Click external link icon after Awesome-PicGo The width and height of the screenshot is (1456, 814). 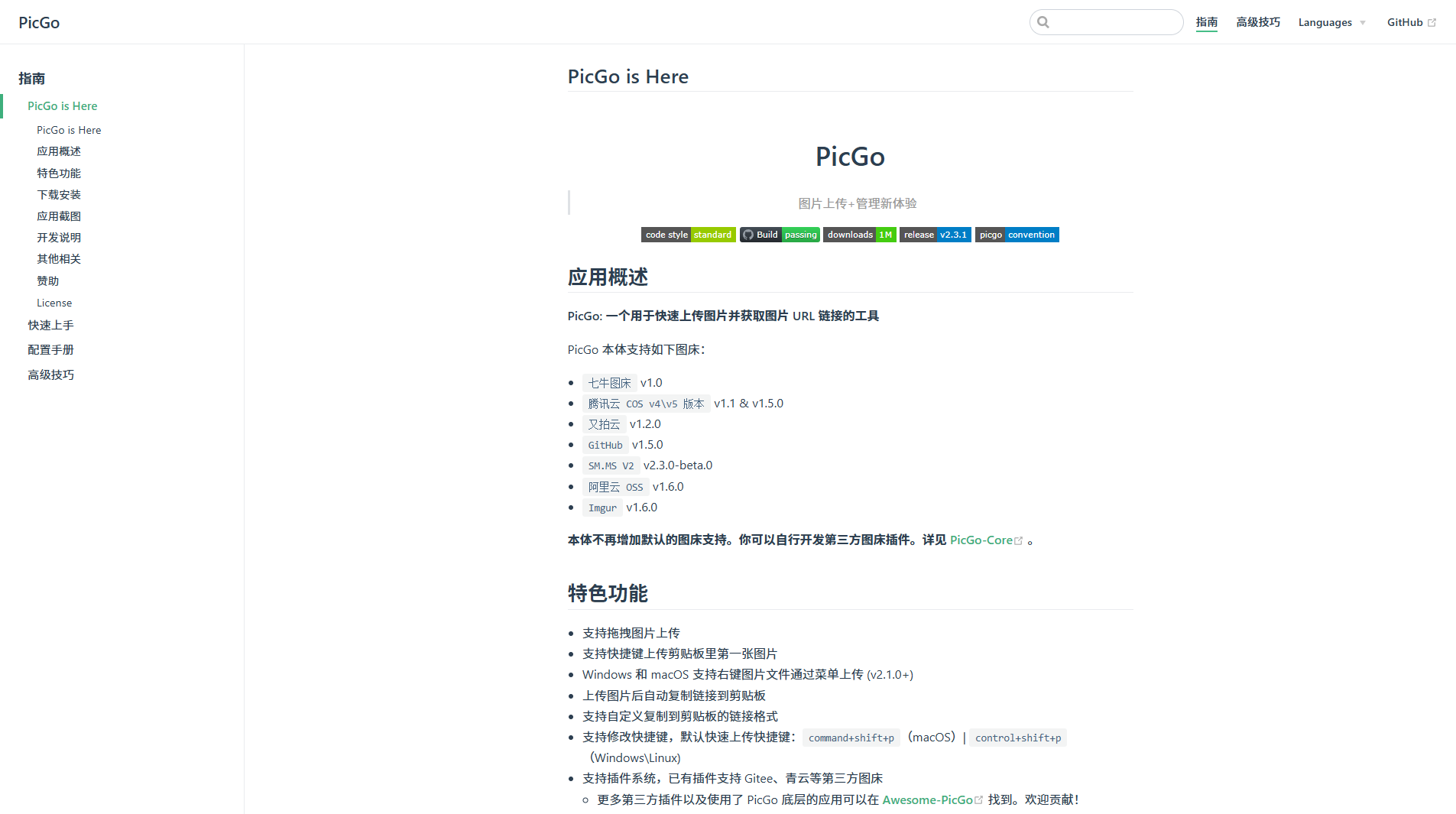click(x=978, y=800)
